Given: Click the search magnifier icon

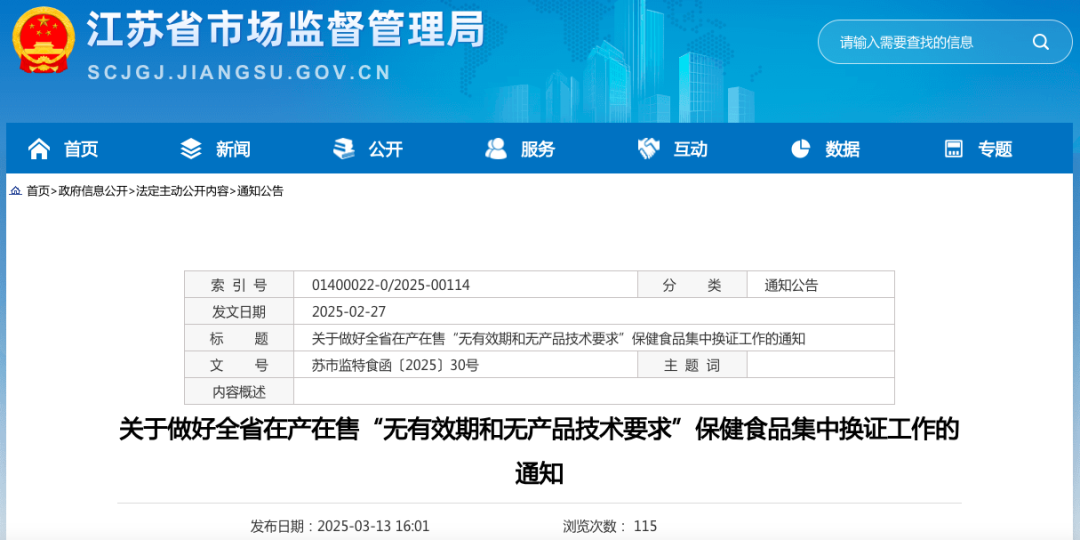Looking at the screenshot, I should (x=1040, y=42).
